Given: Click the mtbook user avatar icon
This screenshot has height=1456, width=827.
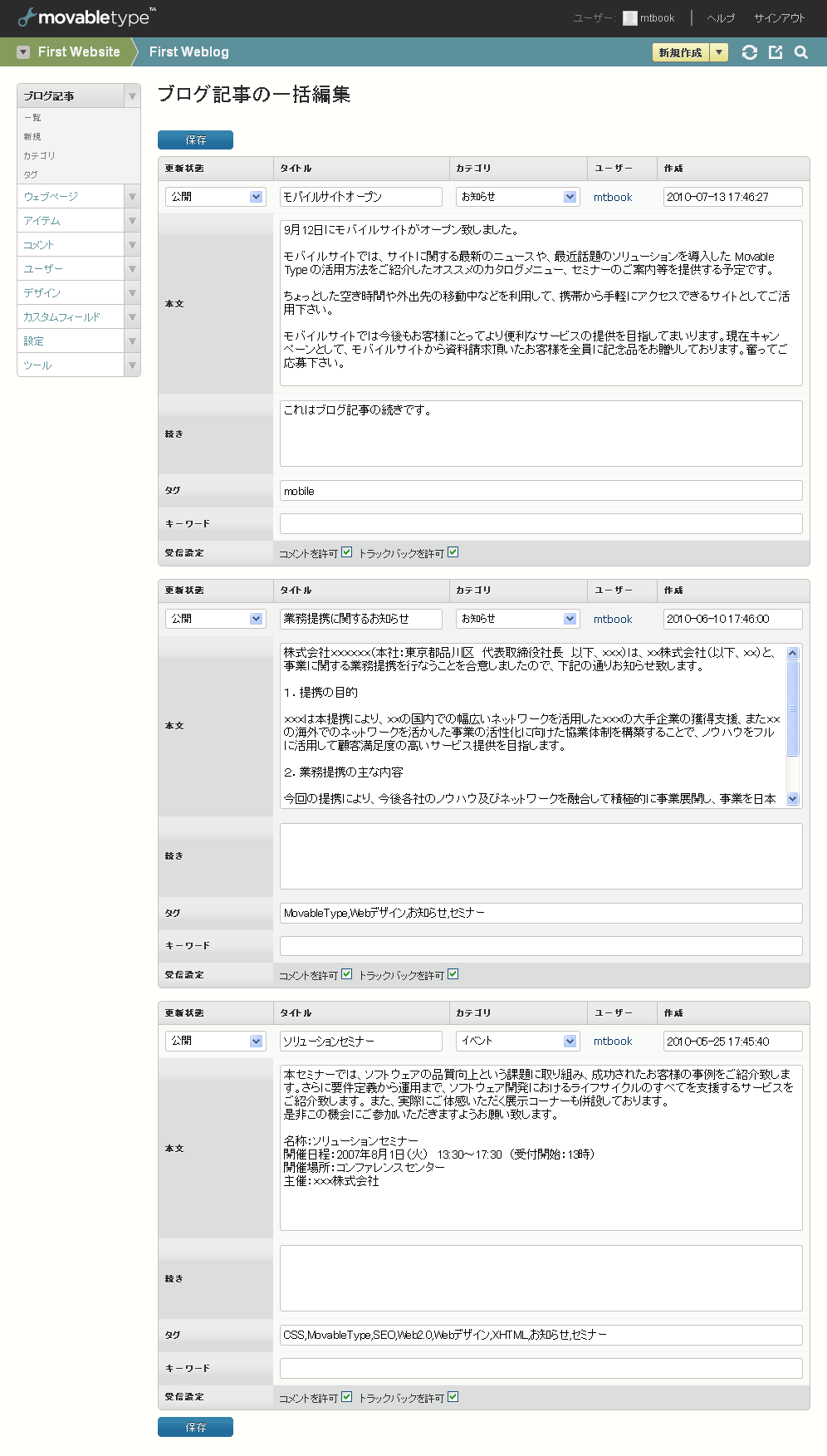Looking at the screenshot, I should tap(630, 18).
